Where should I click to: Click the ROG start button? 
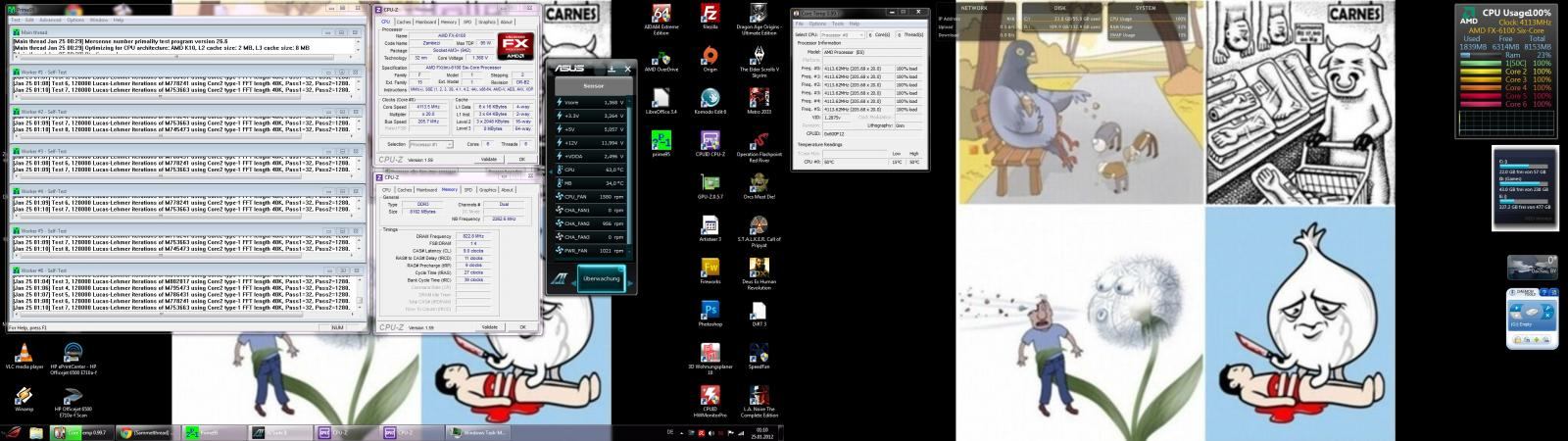pyautogui.click(x=13, y=432)
